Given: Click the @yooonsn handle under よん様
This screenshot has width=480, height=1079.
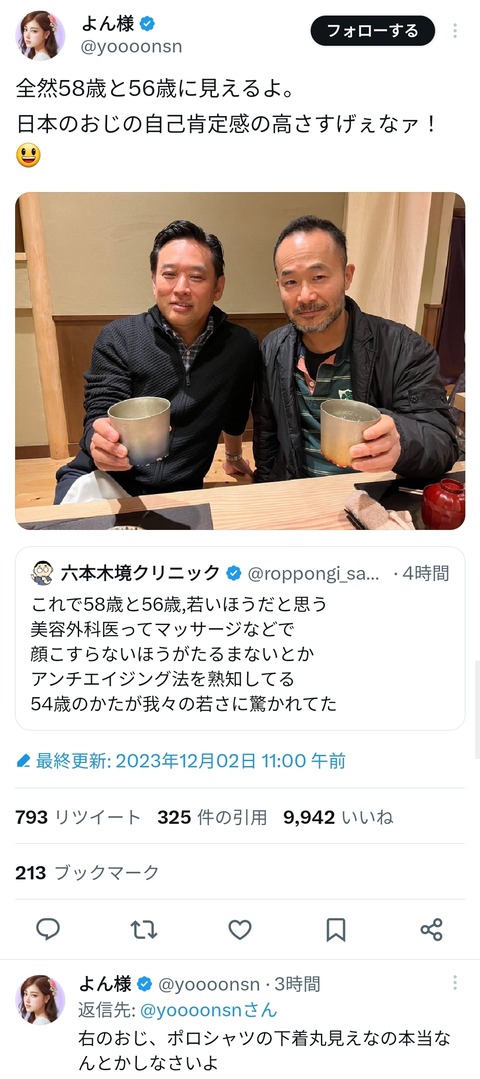Looking at the screenshot, I should click(132, 47).
